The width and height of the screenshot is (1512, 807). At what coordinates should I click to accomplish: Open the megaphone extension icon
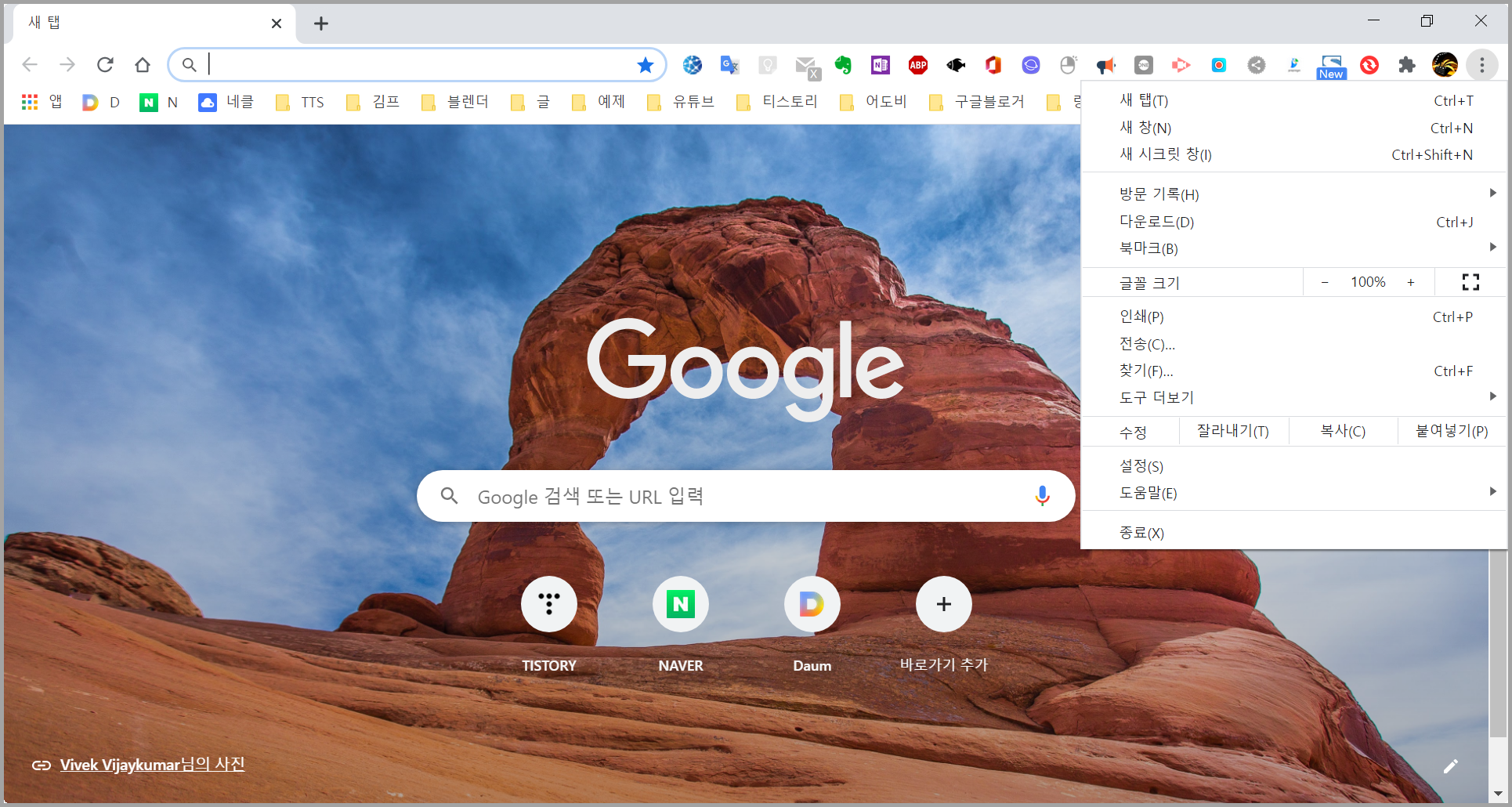pyautogui.click(x=1106, y=65)
